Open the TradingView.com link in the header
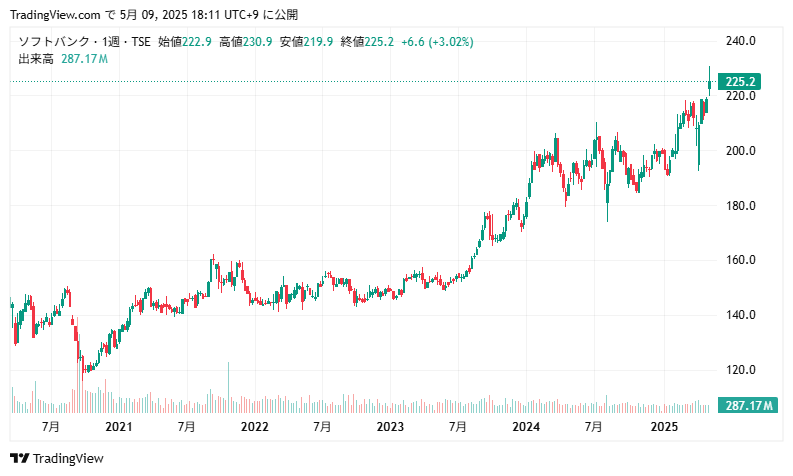This screenshot has width=793, height=476. coord(55,15)
